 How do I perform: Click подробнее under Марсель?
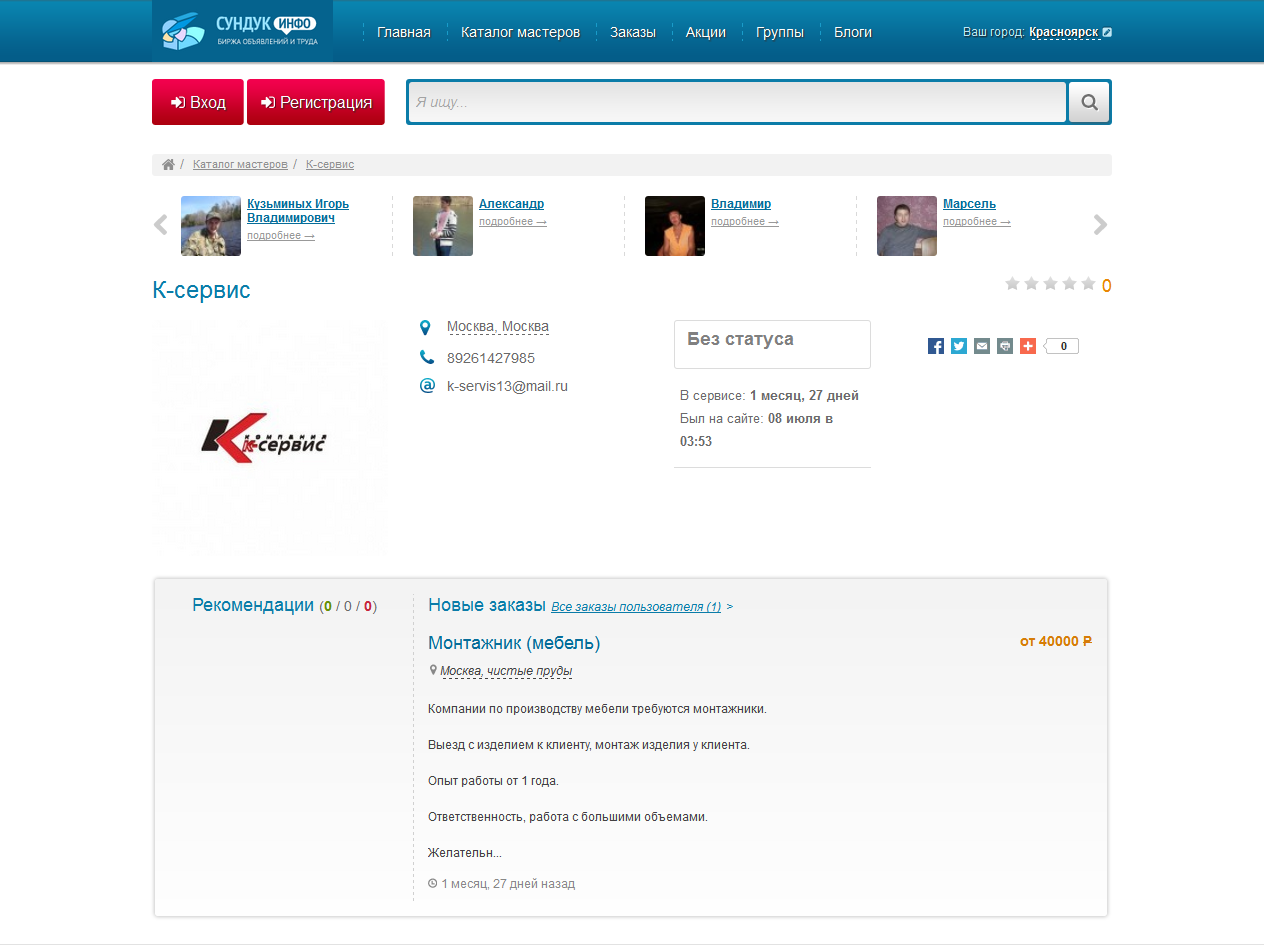coord(977,221)
